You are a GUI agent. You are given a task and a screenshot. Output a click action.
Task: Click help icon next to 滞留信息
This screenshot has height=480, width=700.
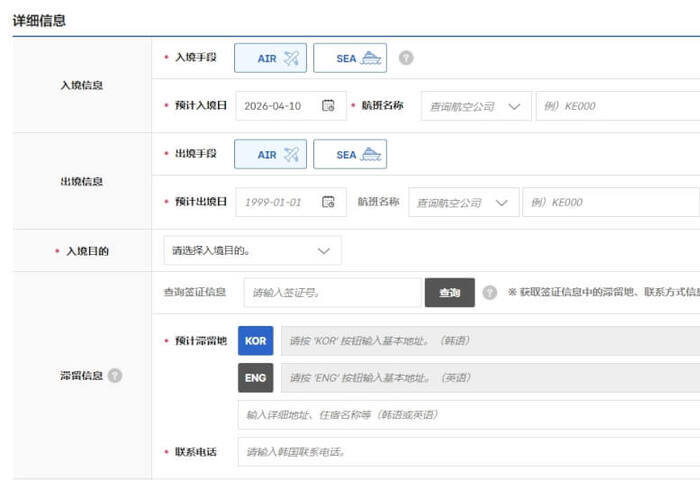tap(115, 376)
